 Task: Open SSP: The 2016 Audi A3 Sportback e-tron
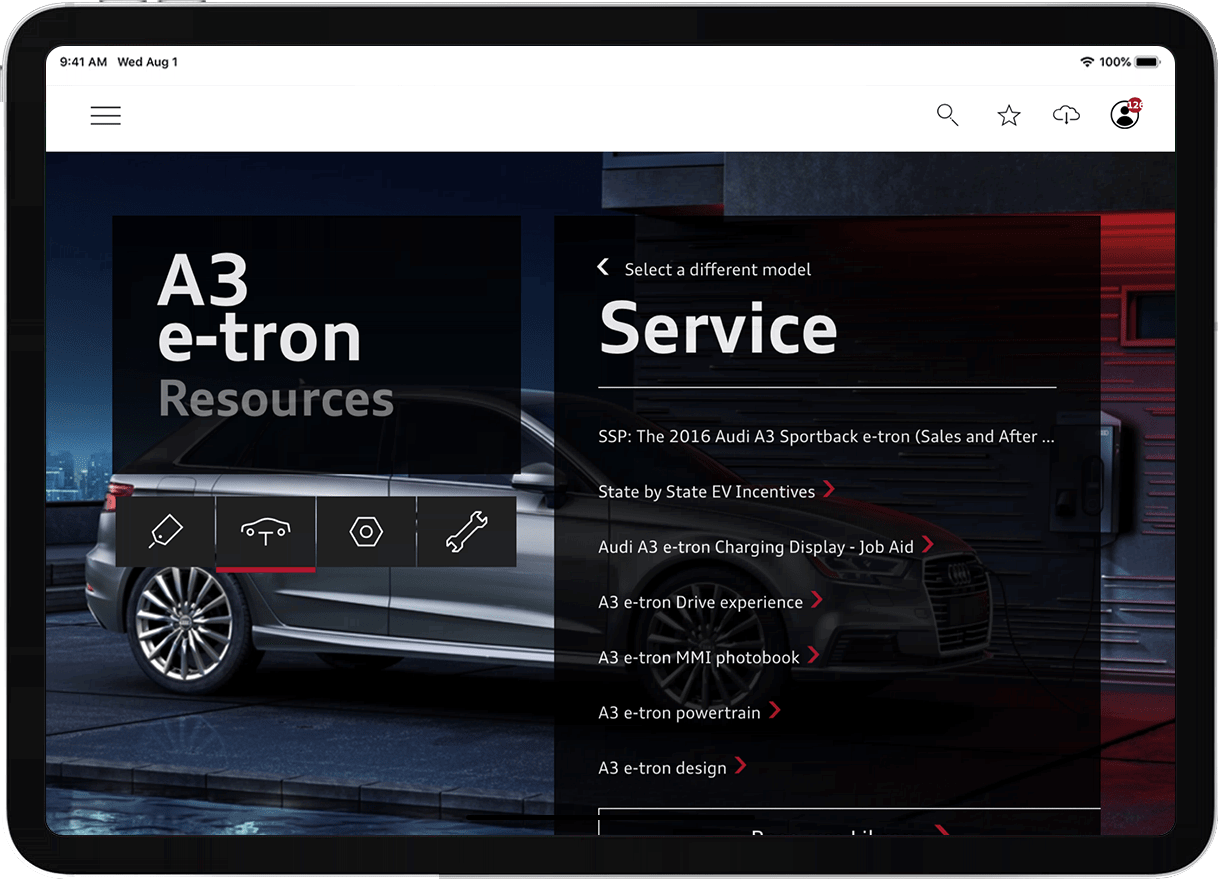click(x=826, y=437)
